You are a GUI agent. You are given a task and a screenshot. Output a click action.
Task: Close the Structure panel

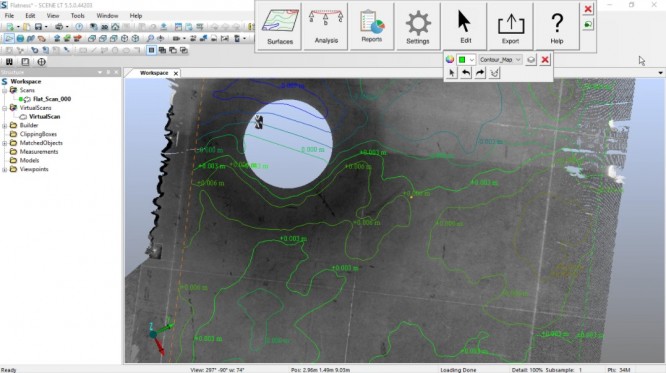[116, 72]
